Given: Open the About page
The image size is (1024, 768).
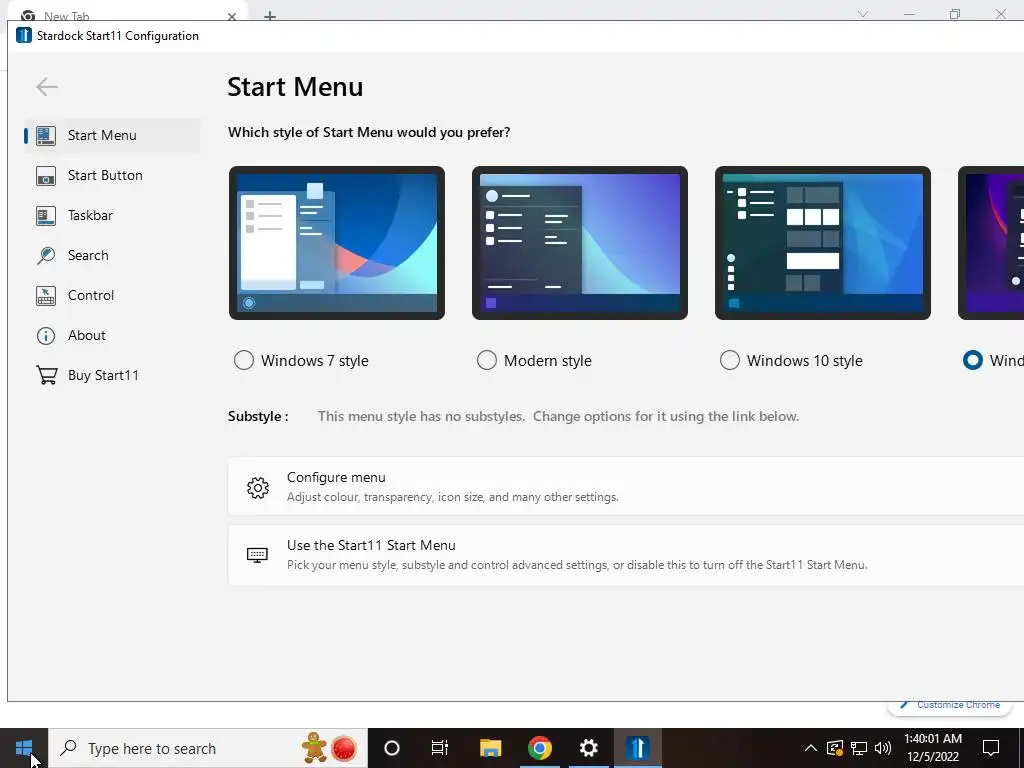Looking at the screenshot, I should pos(112,336).
